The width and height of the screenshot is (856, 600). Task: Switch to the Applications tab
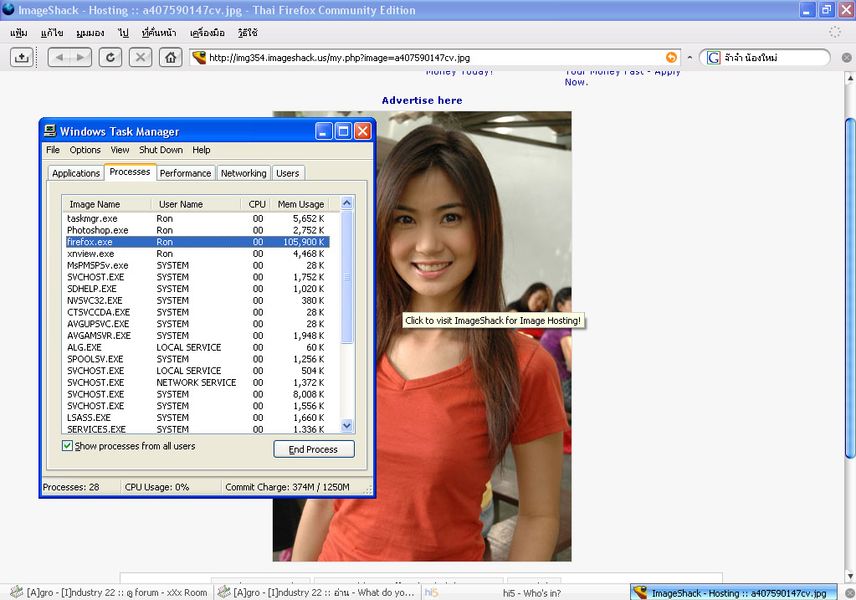76,173
